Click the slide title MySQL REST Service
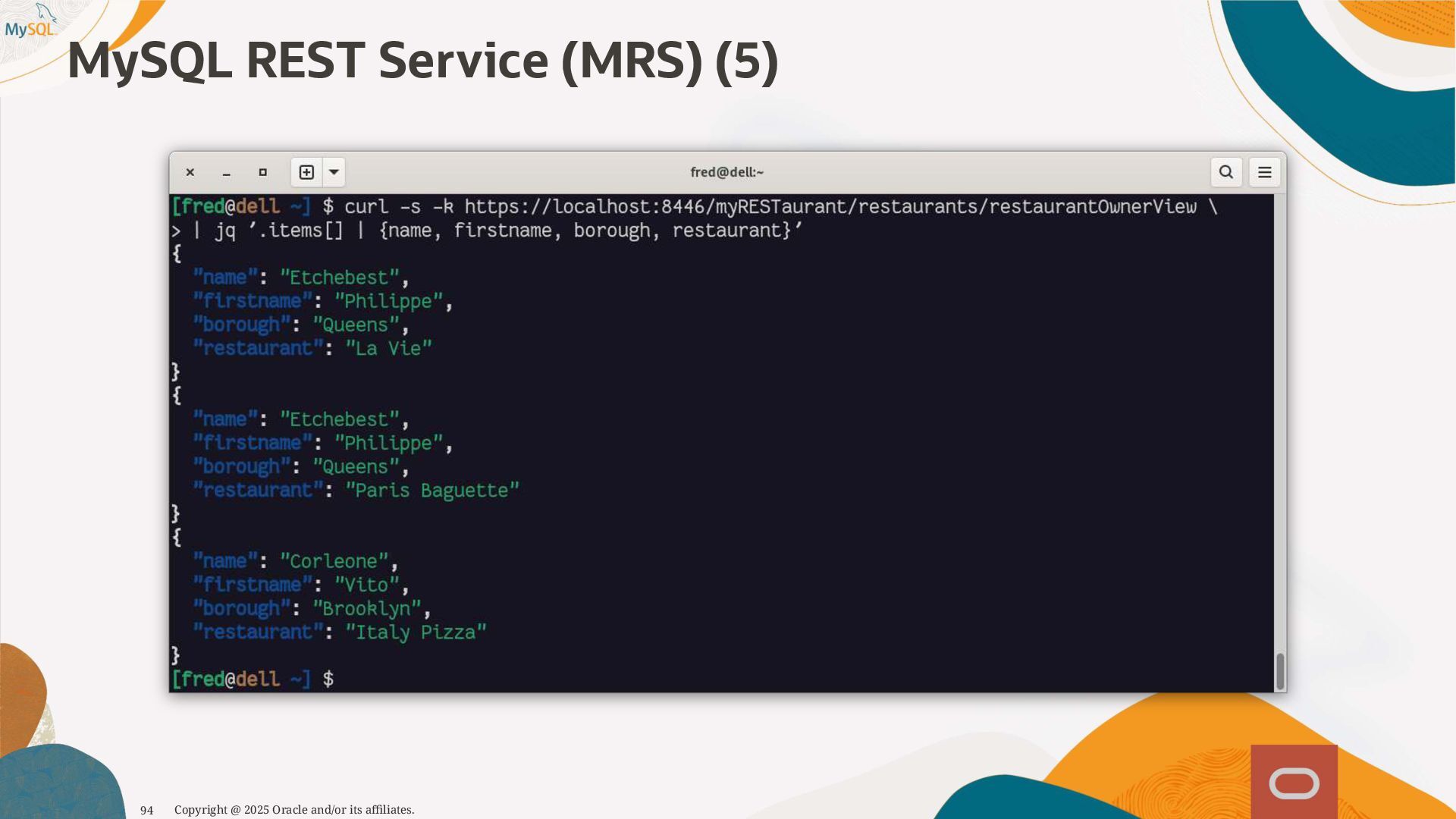 [x=422, y=61]
